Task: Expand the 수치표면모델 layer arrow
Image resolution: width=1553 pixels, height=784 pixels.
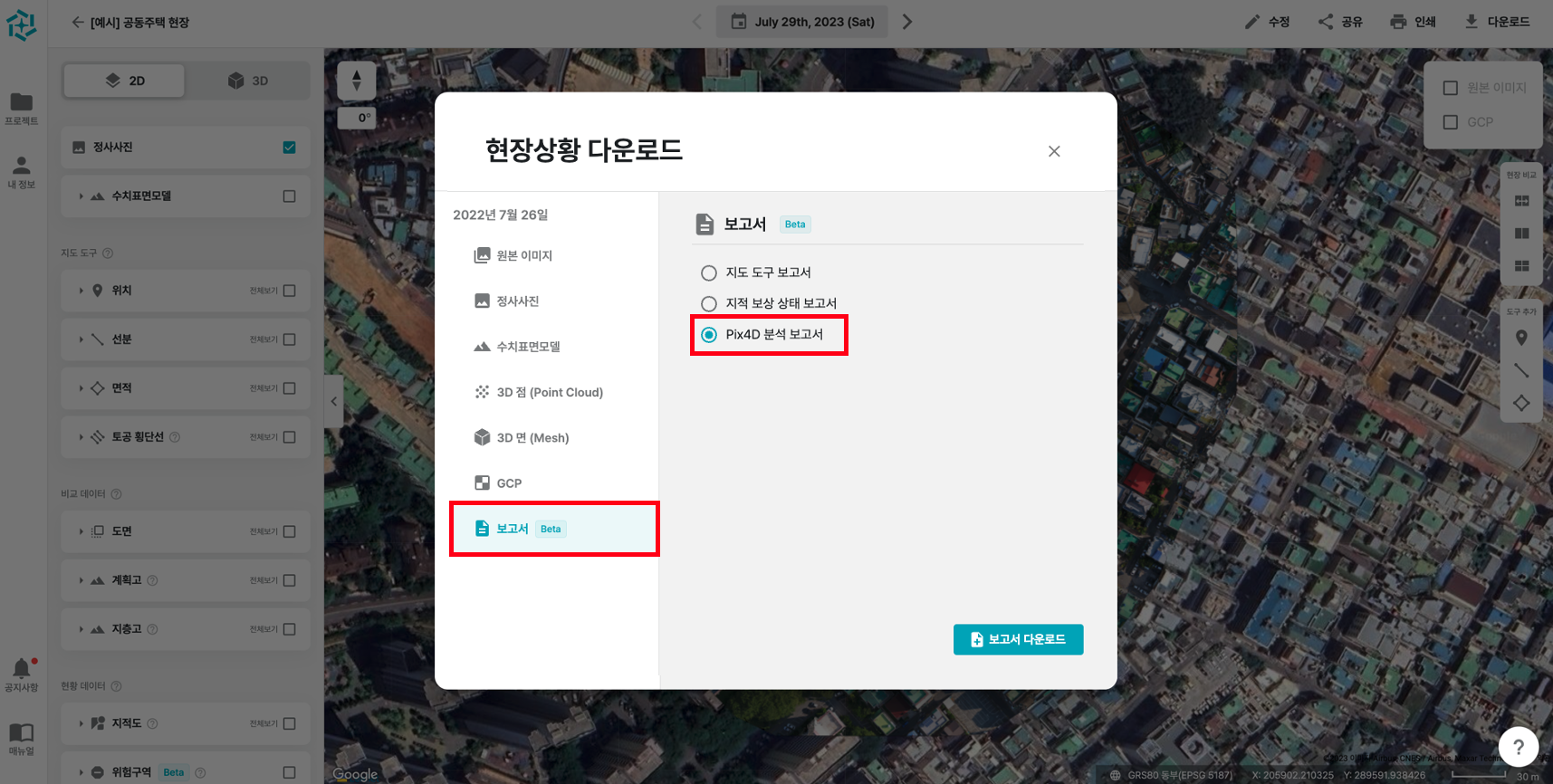Action: point(81,196)
